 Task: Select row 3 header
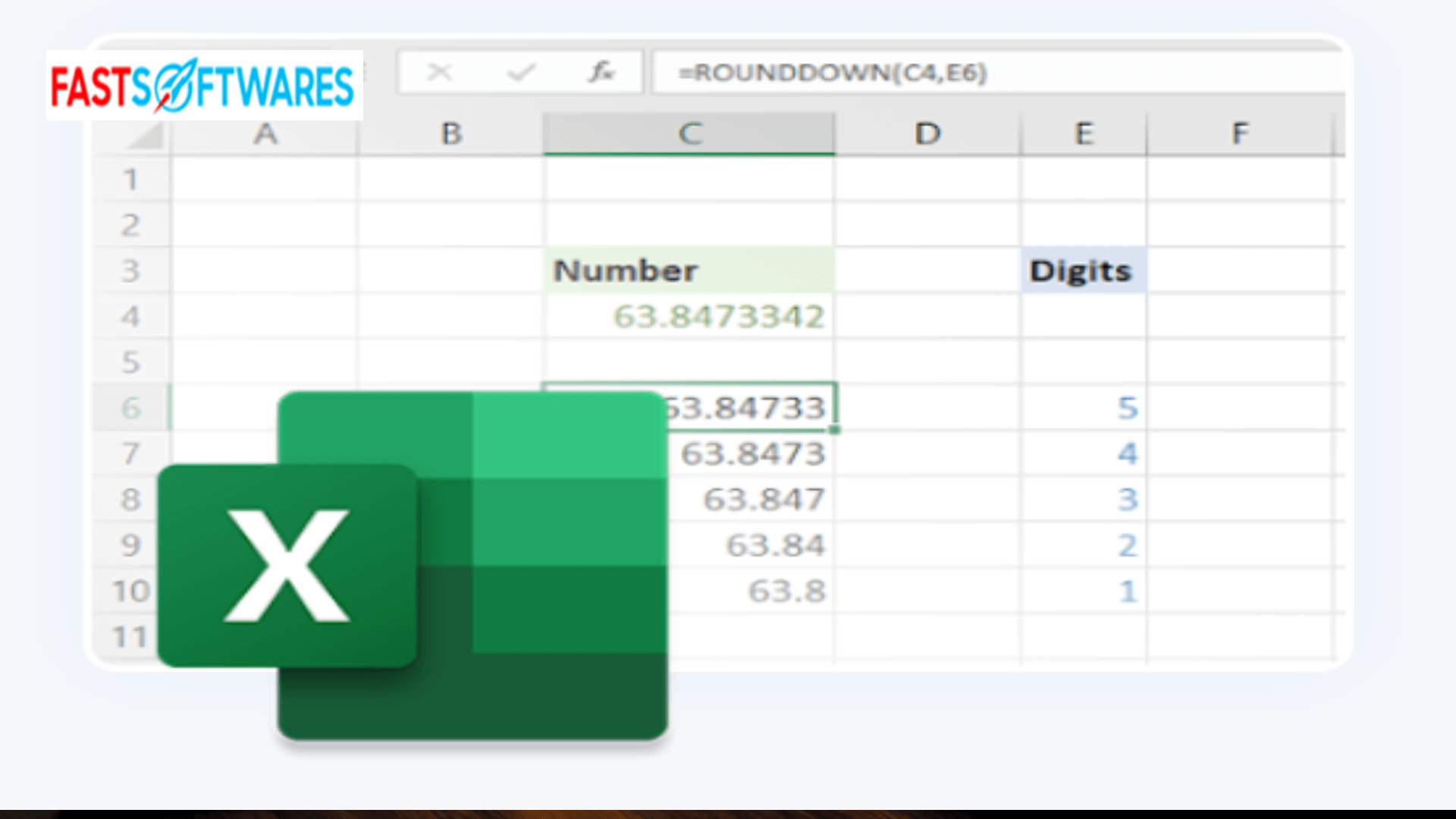pyautogui.click(x=130, y=271)
